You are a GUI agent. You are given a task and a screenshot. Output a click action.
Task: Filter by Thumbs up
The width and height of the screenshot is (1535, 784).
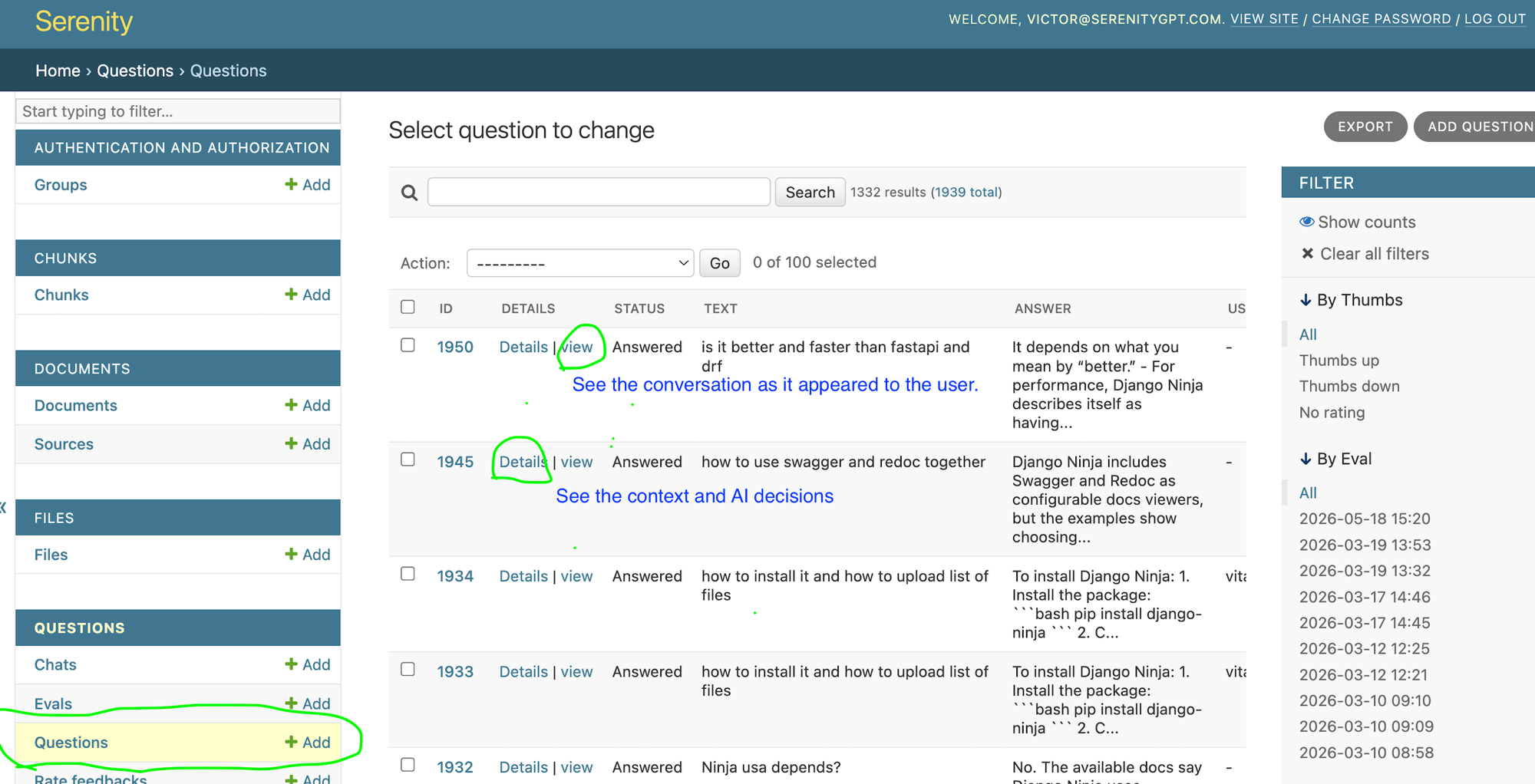pyautogui.click(x=1339, y=361)
